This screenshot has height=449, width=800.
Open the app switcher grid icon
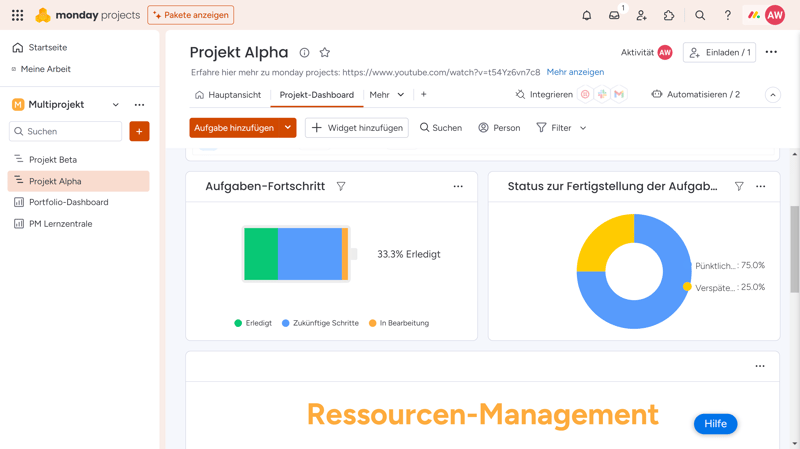point(17,16)
